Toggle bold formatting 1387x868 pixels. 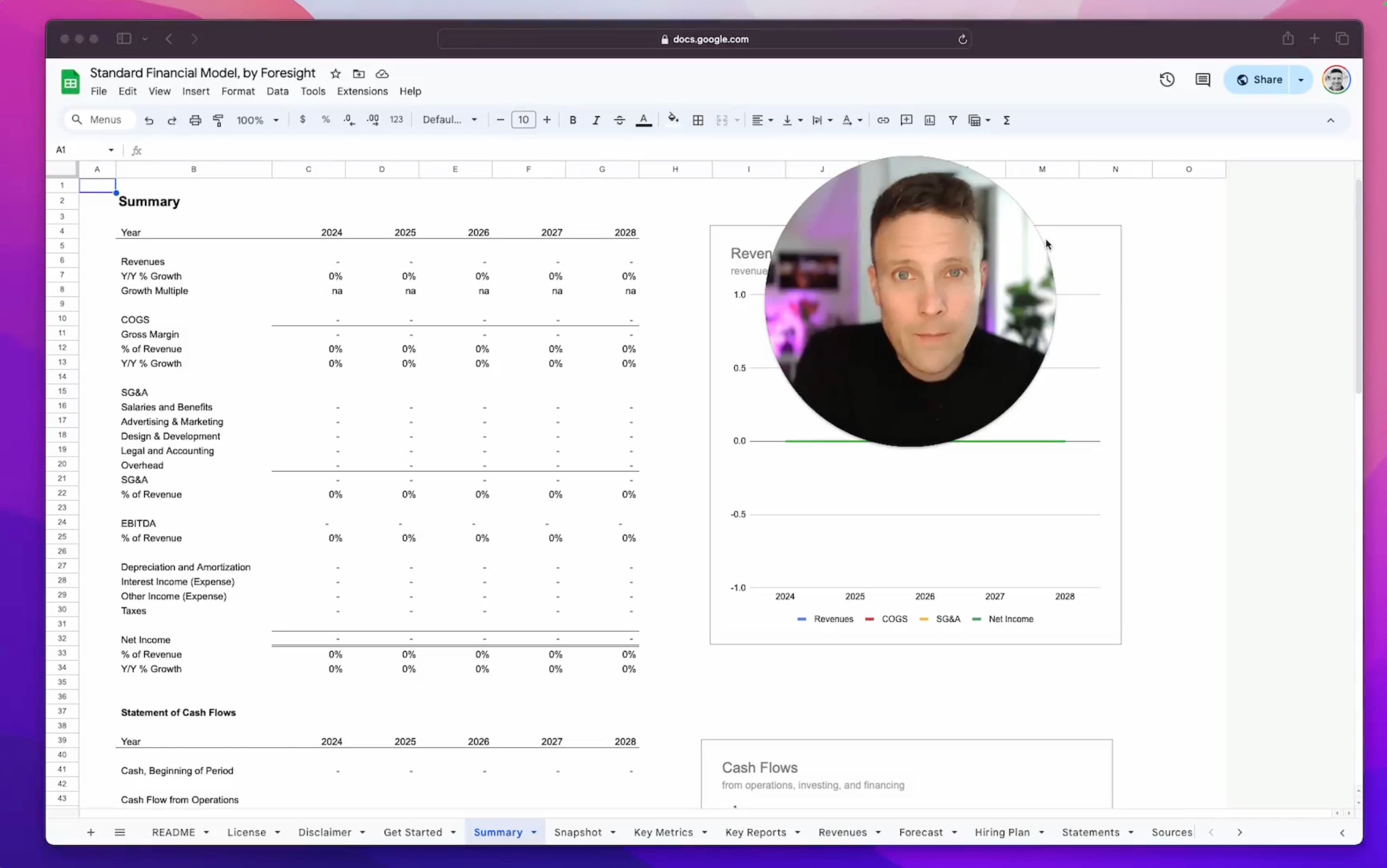tap(573, 120)
